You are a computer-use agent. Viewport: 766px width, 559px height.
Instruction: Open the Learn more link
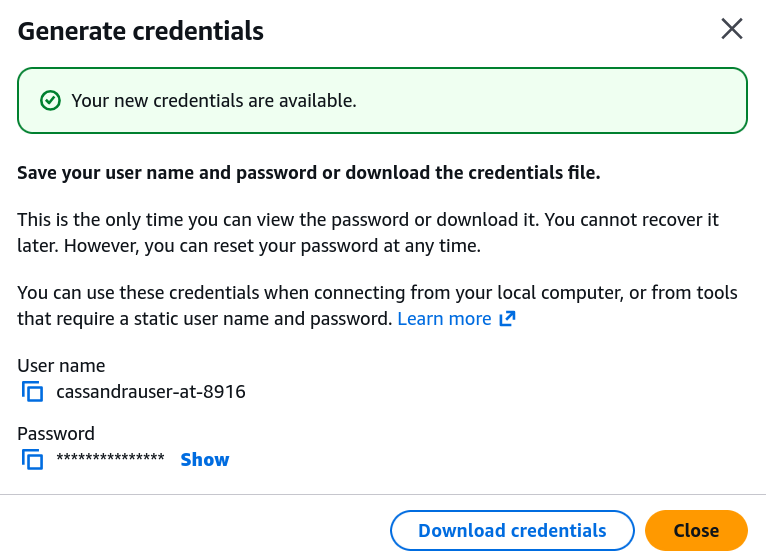click(x=444, y=319)
